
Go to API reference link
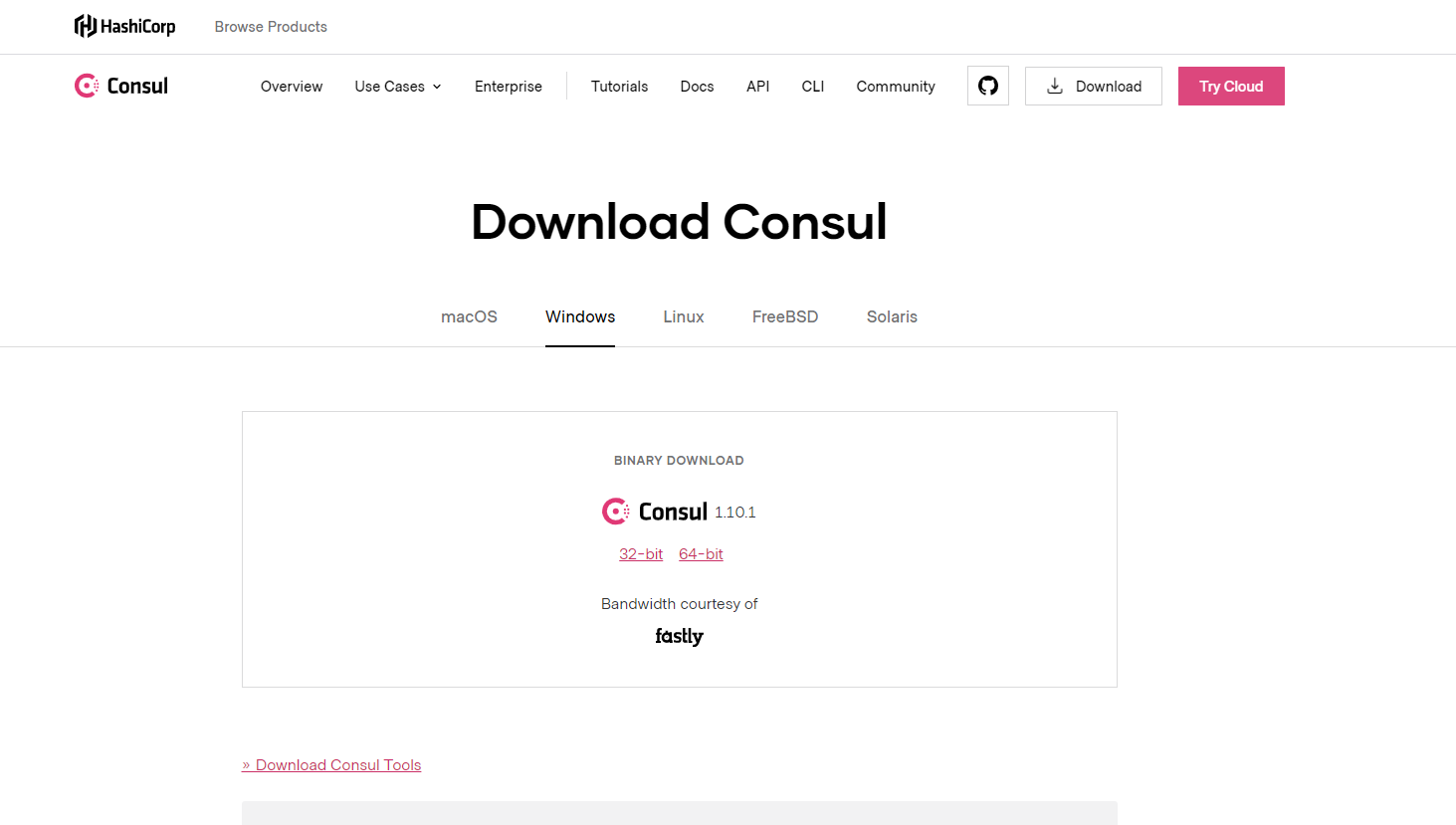(x=757, y=87)
